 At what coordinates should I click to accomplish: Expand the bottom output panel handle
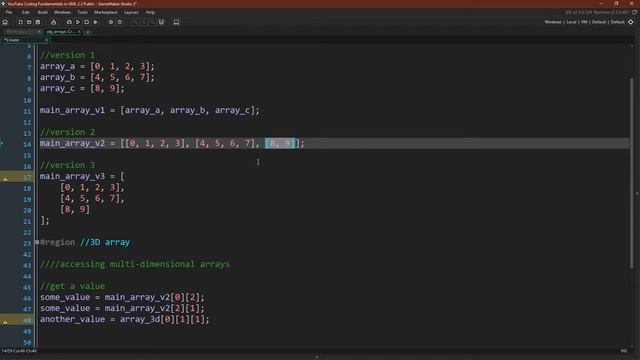click(x=317, y=357)
